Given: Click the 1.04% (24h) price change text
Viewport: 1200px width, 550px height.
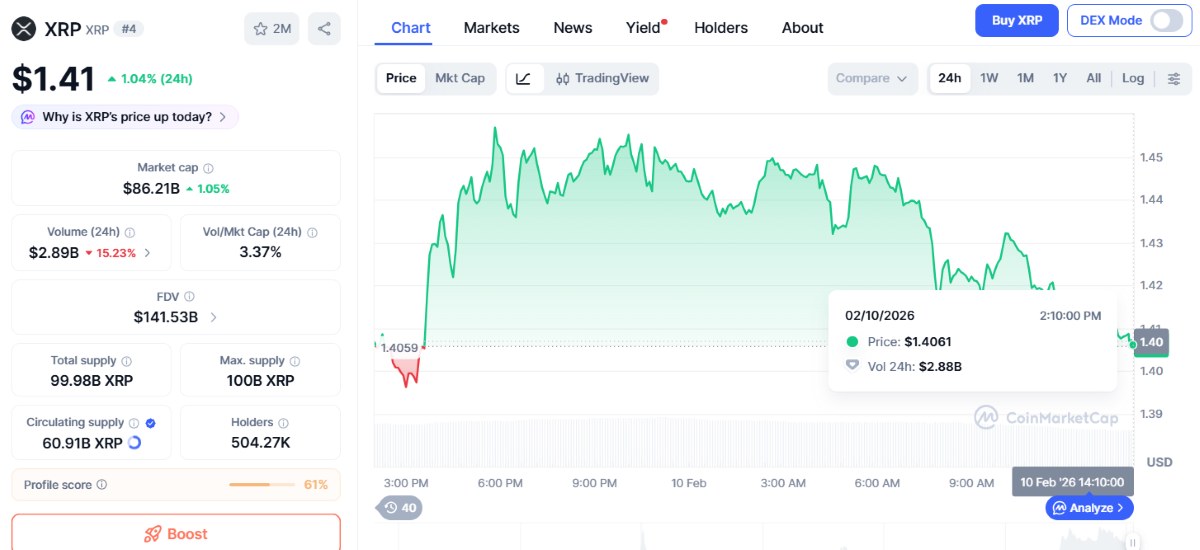Looking at the screenshot, I should pyautogui.click(x=150, y=78).
